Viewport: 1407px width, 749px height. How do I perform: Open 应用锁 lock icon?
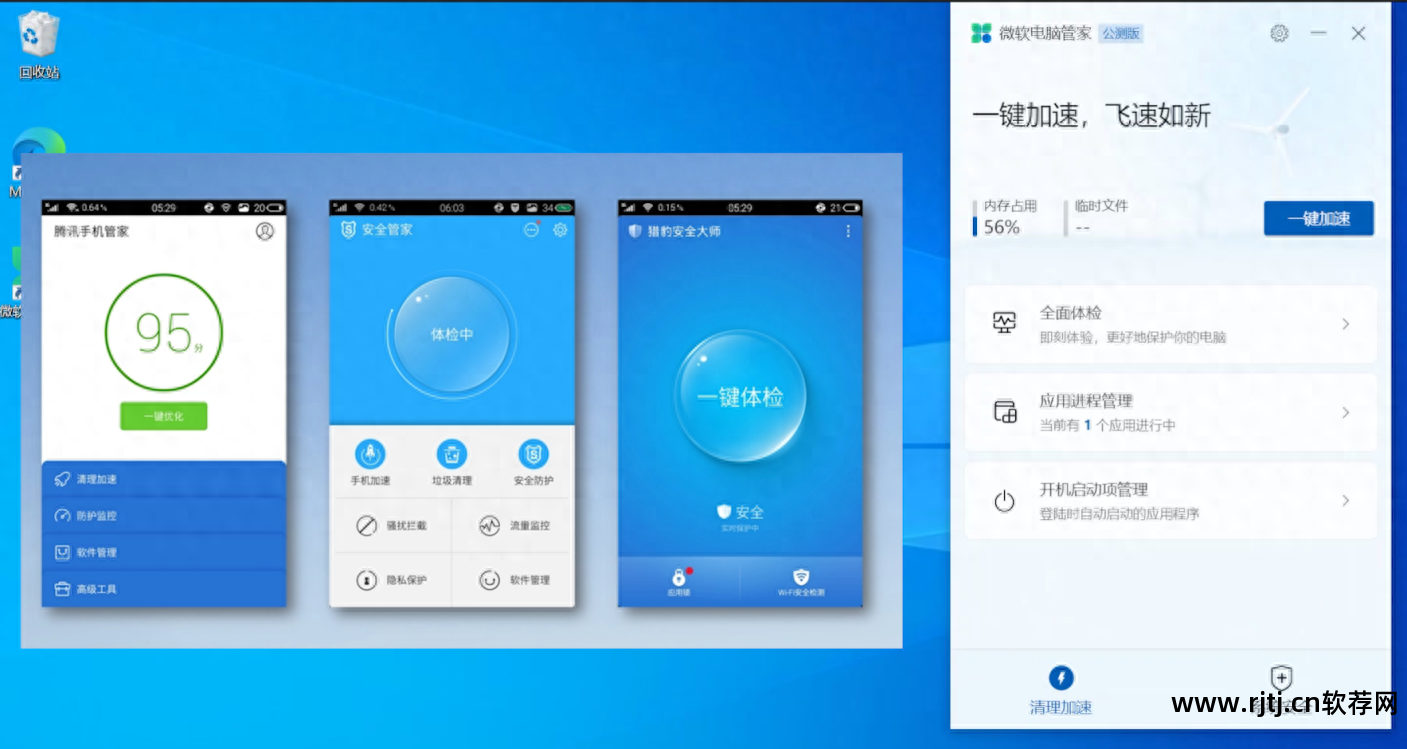(x=678, y=577)
